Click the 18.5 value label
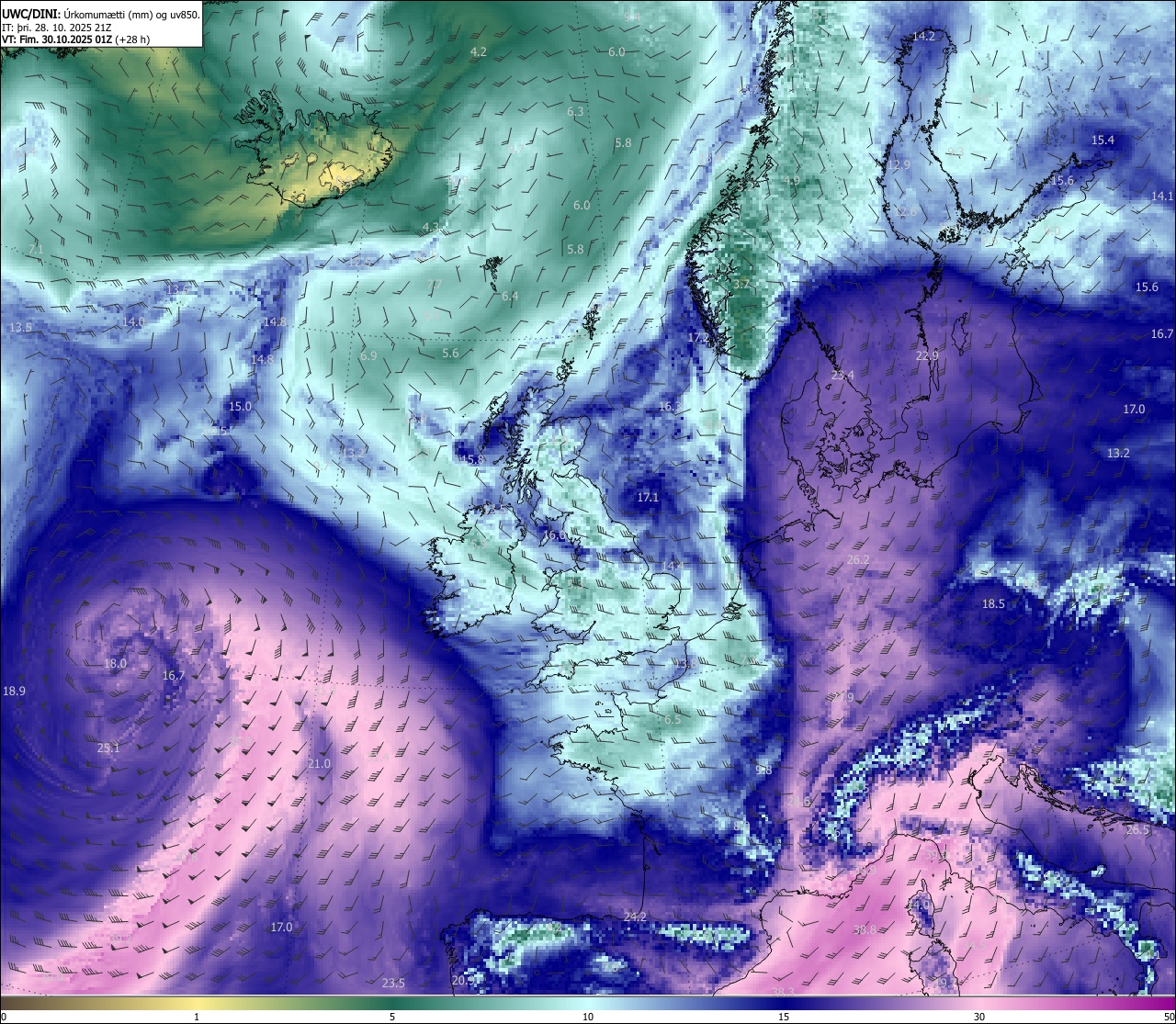Screen dimensions: 1176x1024 (x=993, y=603)
